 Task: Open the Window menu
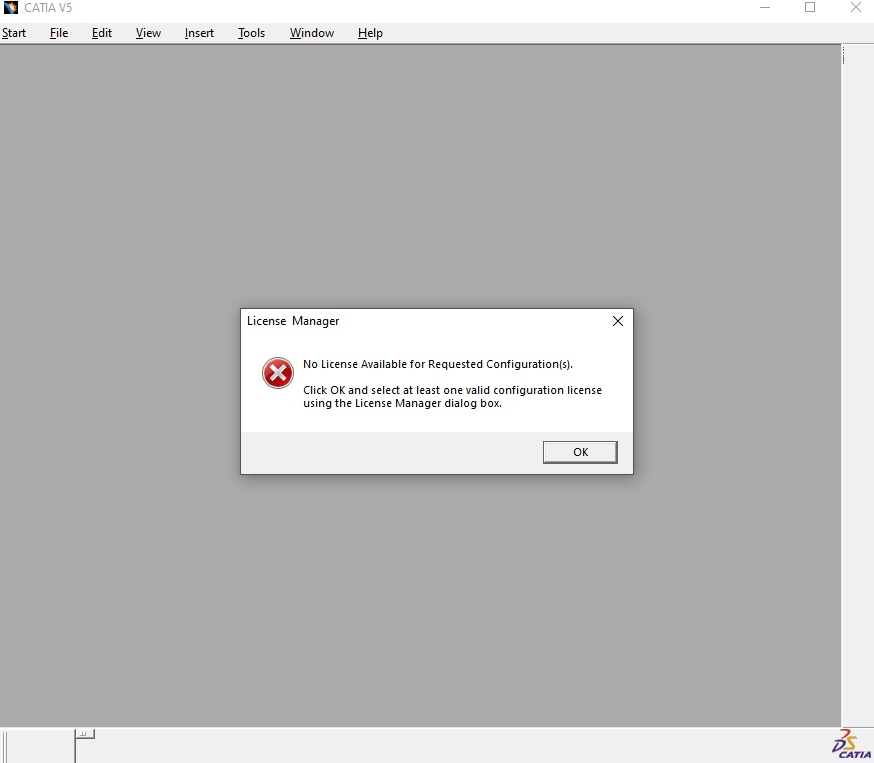312,33
